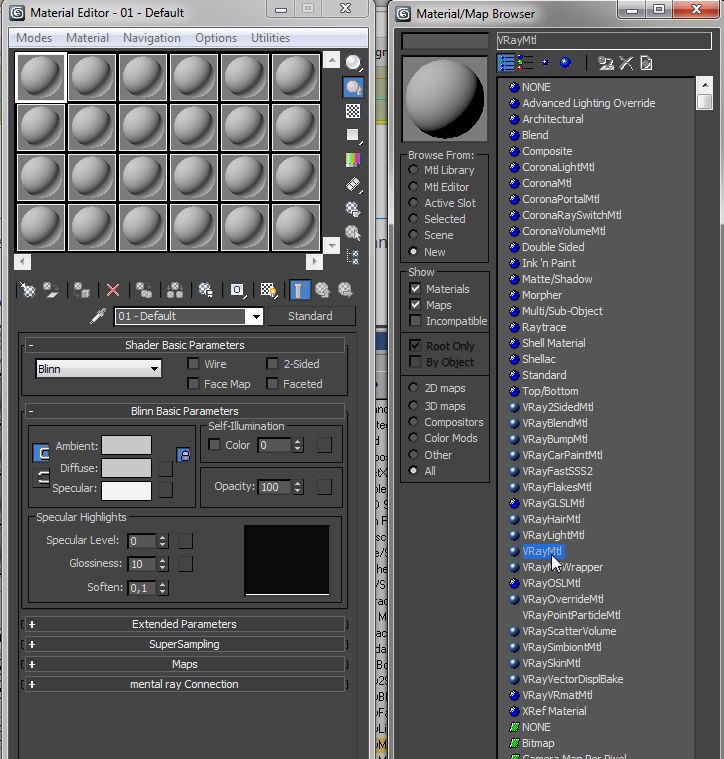Open Material Editor Options icon
Image resolution: width=724 pixels, height=759 pixels.
353,209
